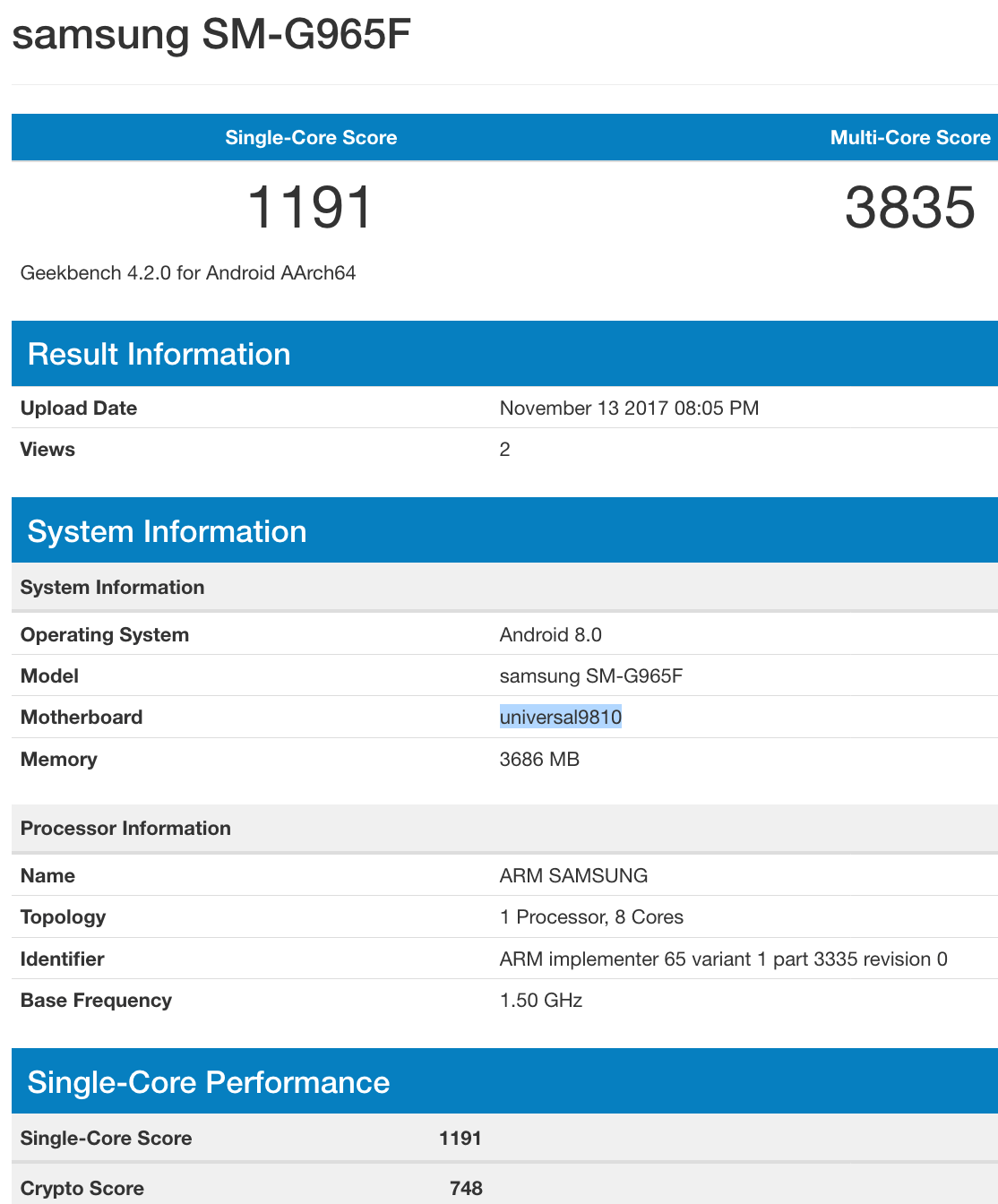Click the 3835 multi-core score value
Viewport: 998px width, 1204px height.
click(x=910, y=208)
